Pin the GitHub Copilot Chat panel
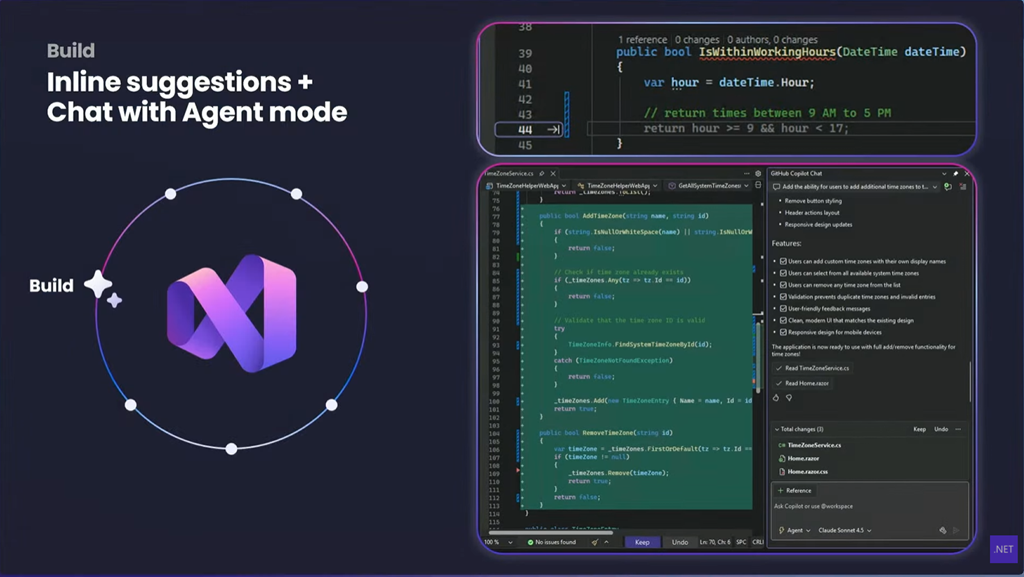 (955, 173)
